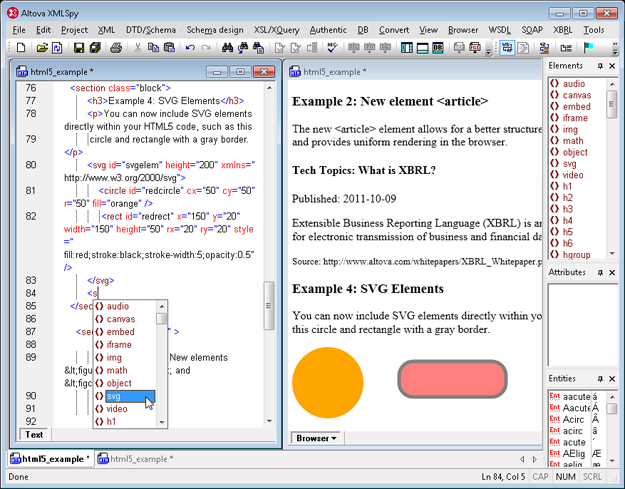The height and width of the screenshot is (489, 625).
Task: Click the Find binoculars icon
Action: (228, 48)
